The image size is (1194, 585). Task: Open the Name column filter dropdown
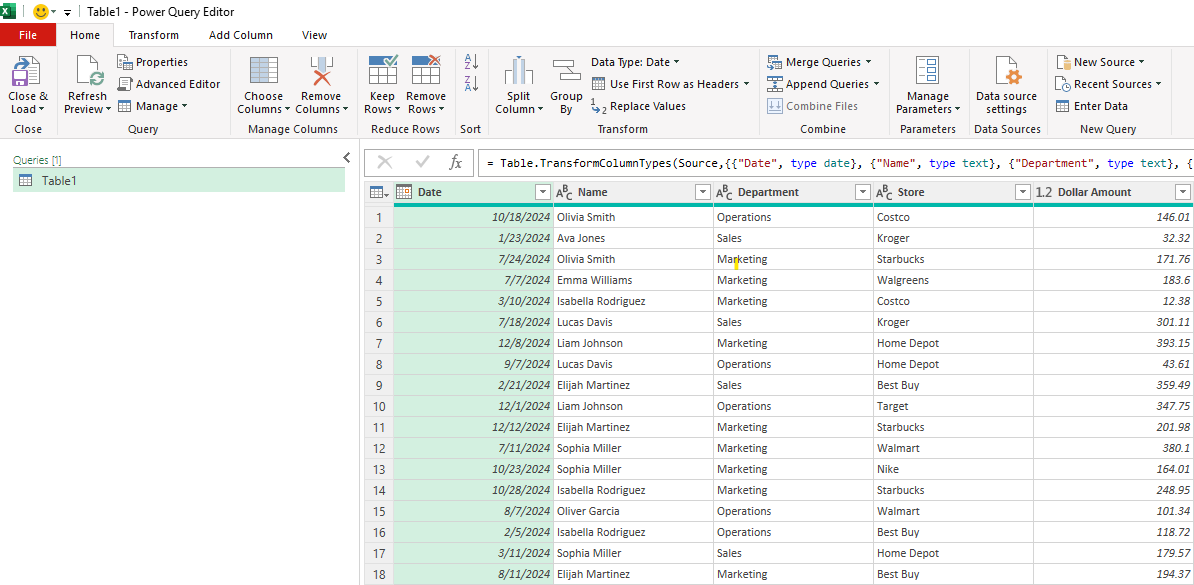pyautogui.click(x=703, y=193)
